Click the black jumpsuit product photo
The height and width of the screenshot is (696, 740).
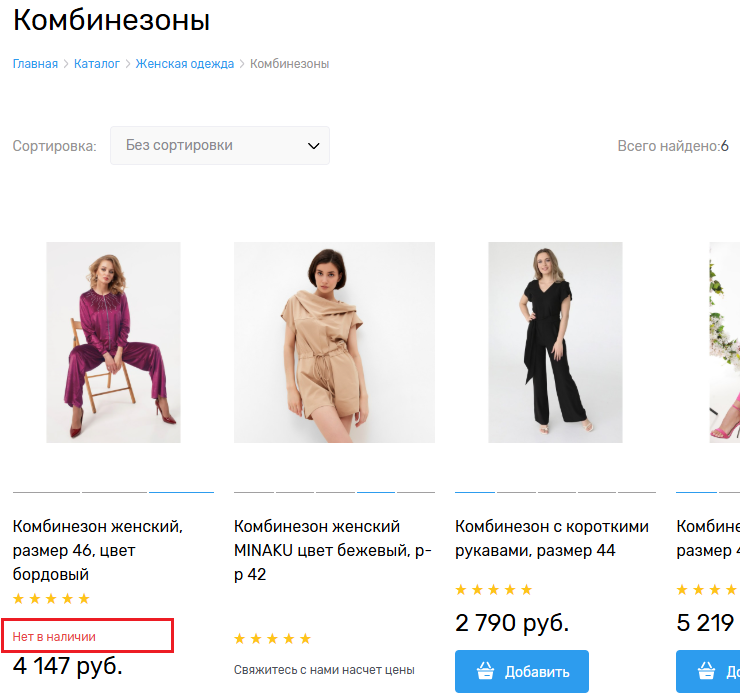click(x=555, y=342)
